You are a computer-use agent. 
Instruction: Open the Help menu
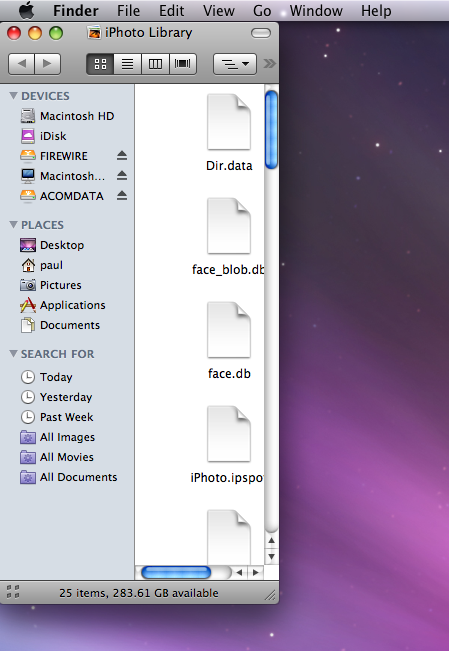click(376, 10)
